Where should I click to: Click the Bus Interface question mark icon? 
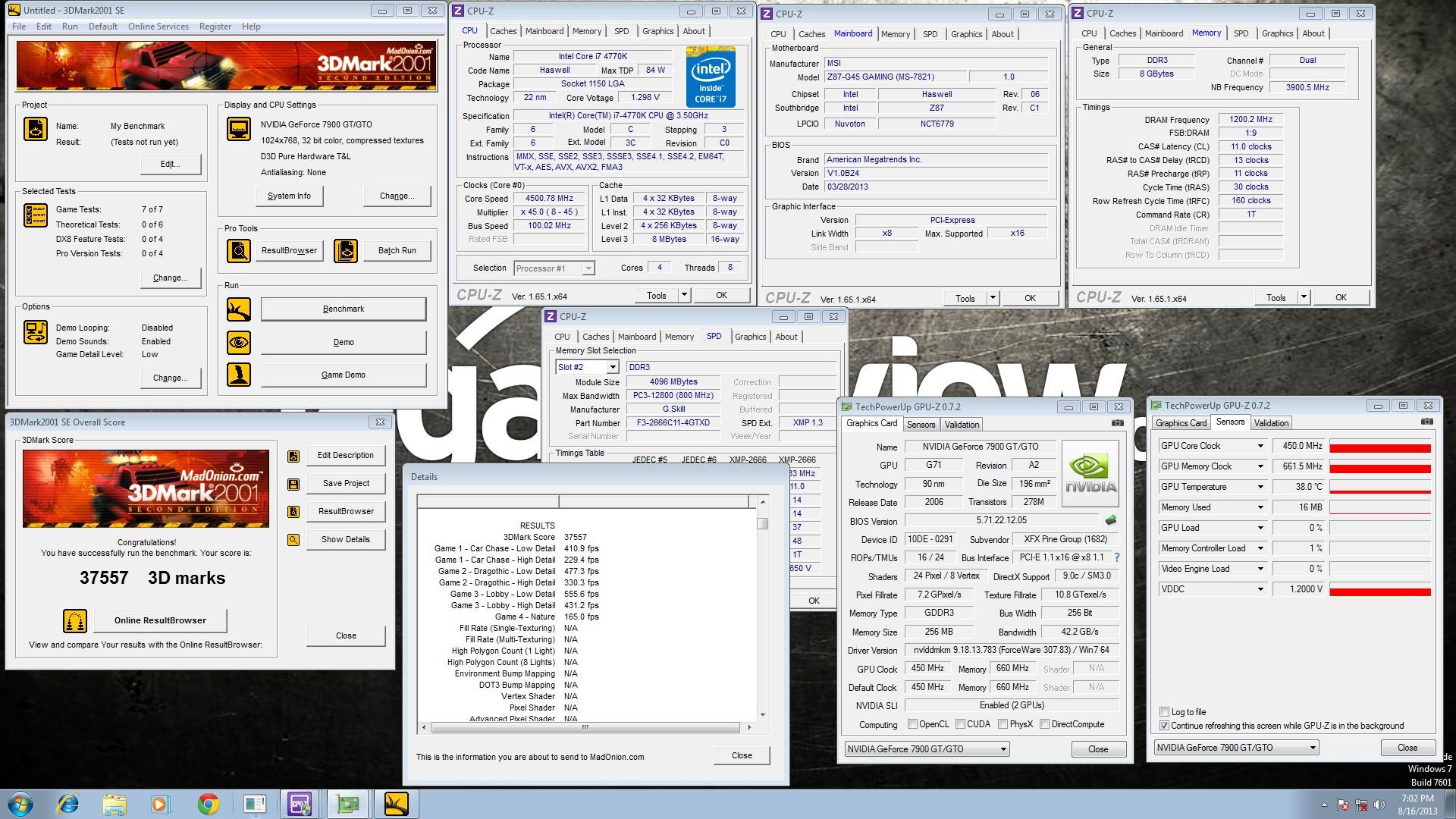click(1116, 557)
